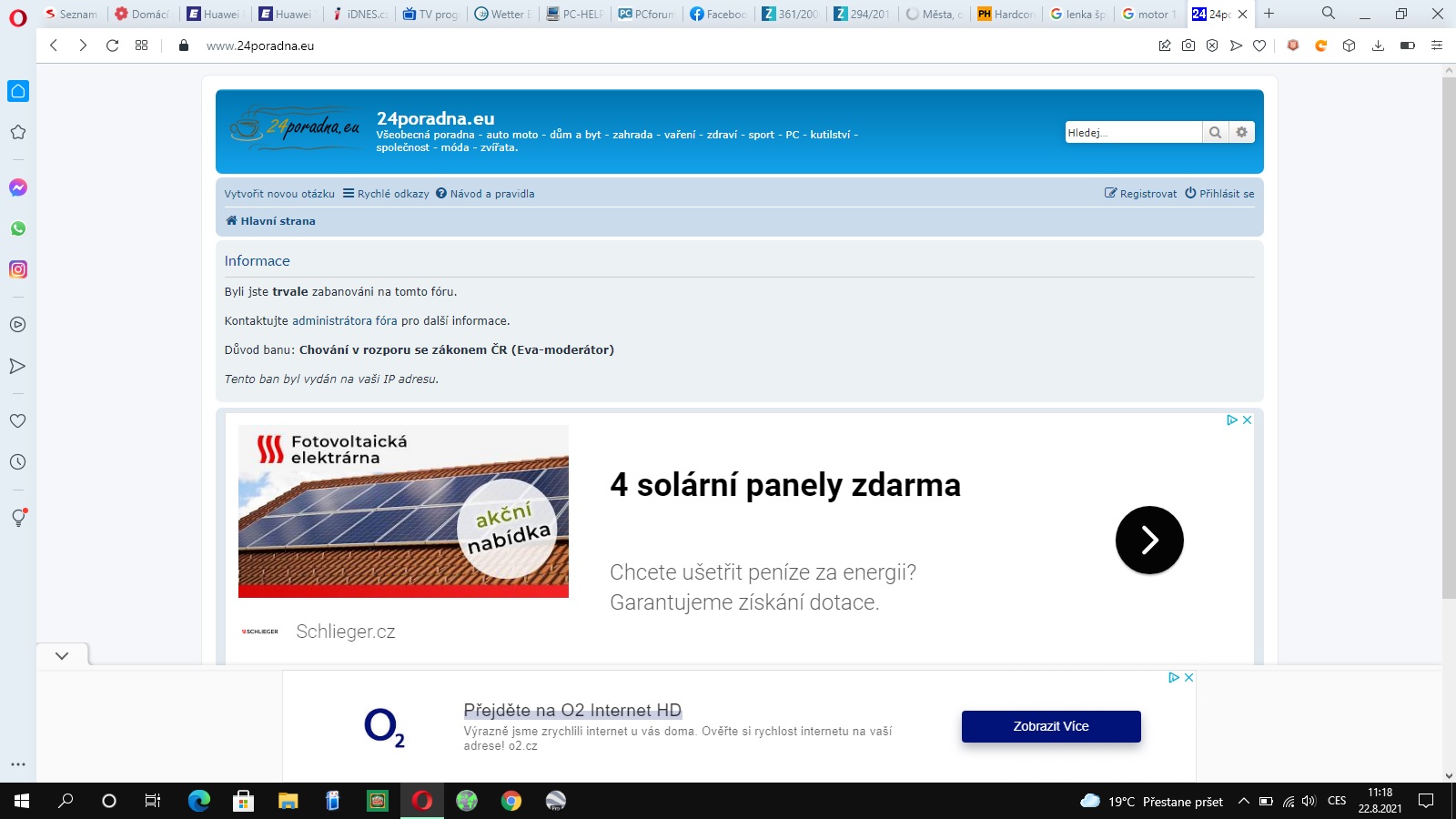The image size is (1456, 819).
Task: Switch to the PC-HELP tab
Action: 575,14
